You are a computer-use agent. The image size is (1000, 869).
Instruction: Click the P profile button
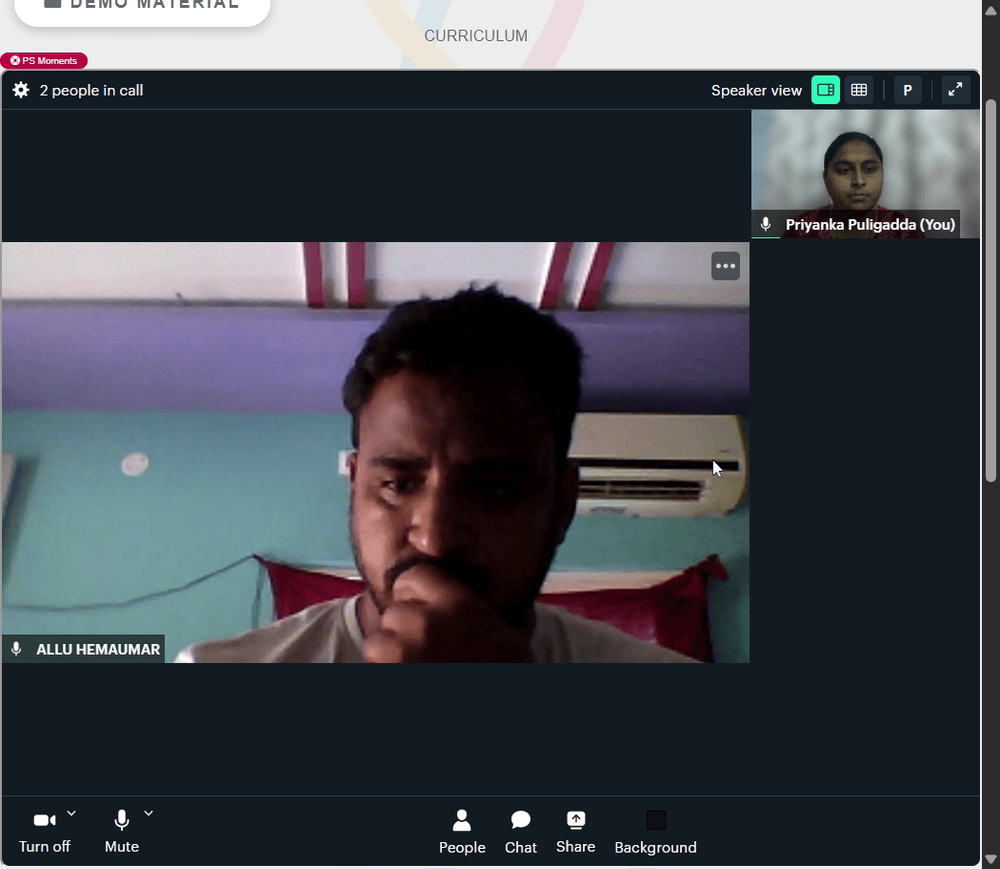(x=907, y=90)
